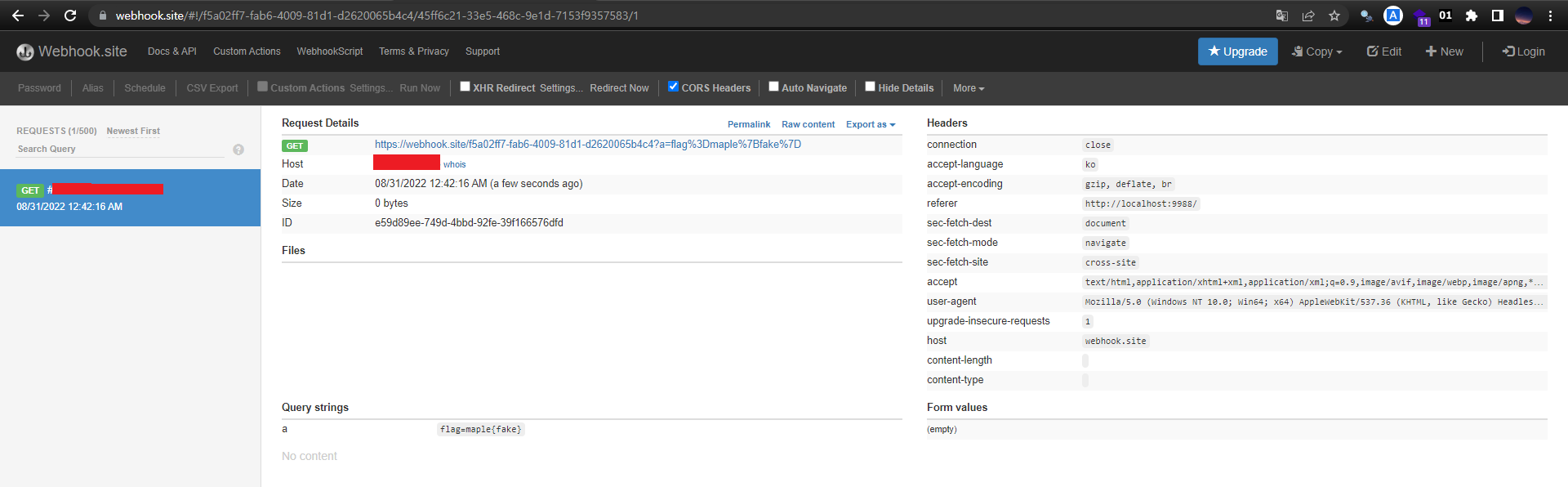Open Docs & API page

click(172, 51)
